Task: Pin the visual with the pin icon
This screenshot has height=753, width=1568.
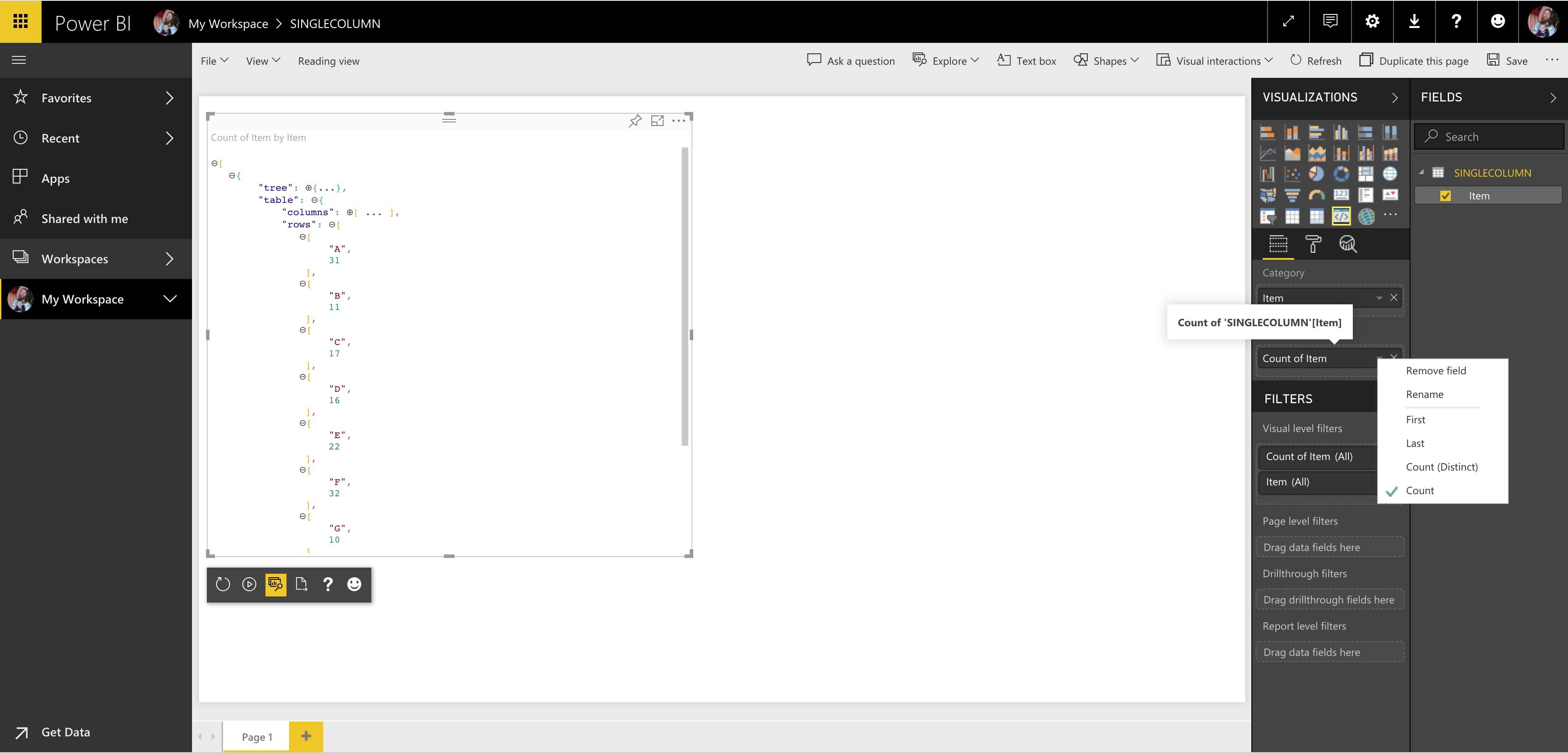Action: point(635,121)
